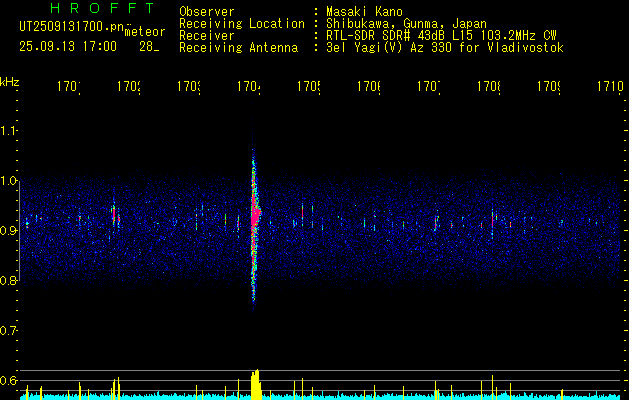The height and width of the screenshot is (400, 629).
Task: Click frequency axis label 0.9
Action: (8, 231)
